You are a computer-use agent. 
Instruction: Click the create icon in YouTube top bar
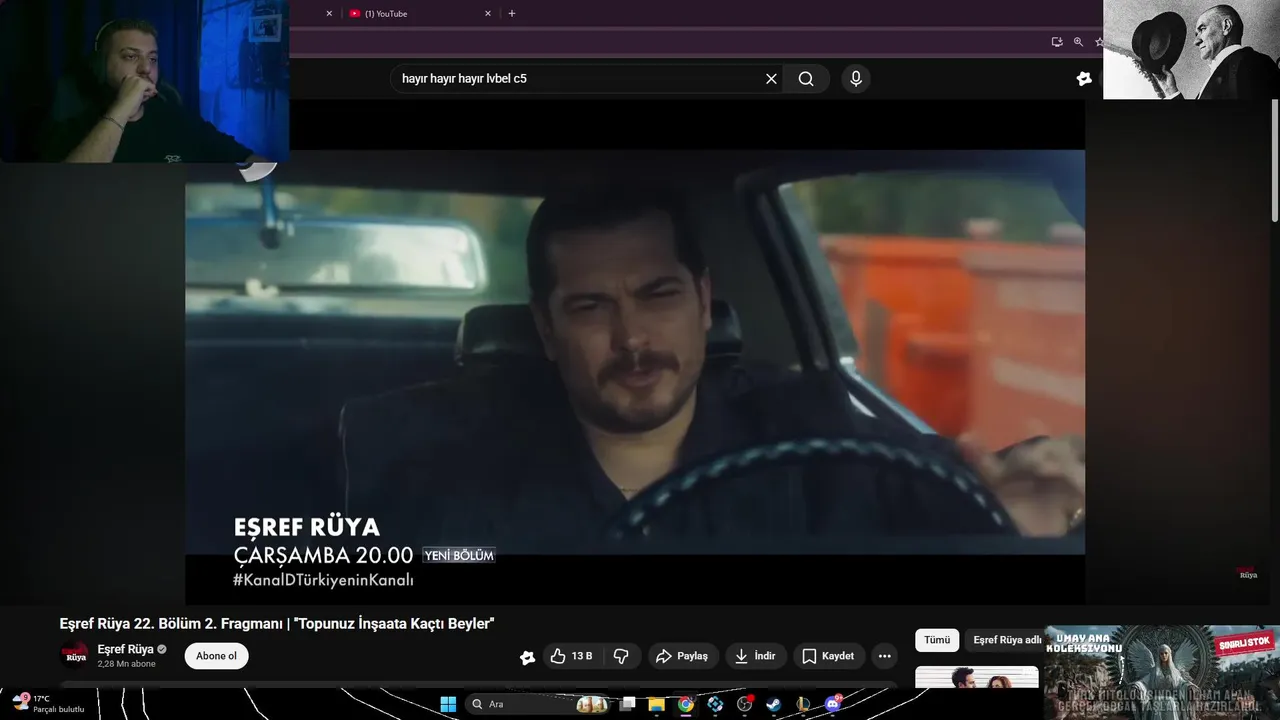tap(1084, 79)
